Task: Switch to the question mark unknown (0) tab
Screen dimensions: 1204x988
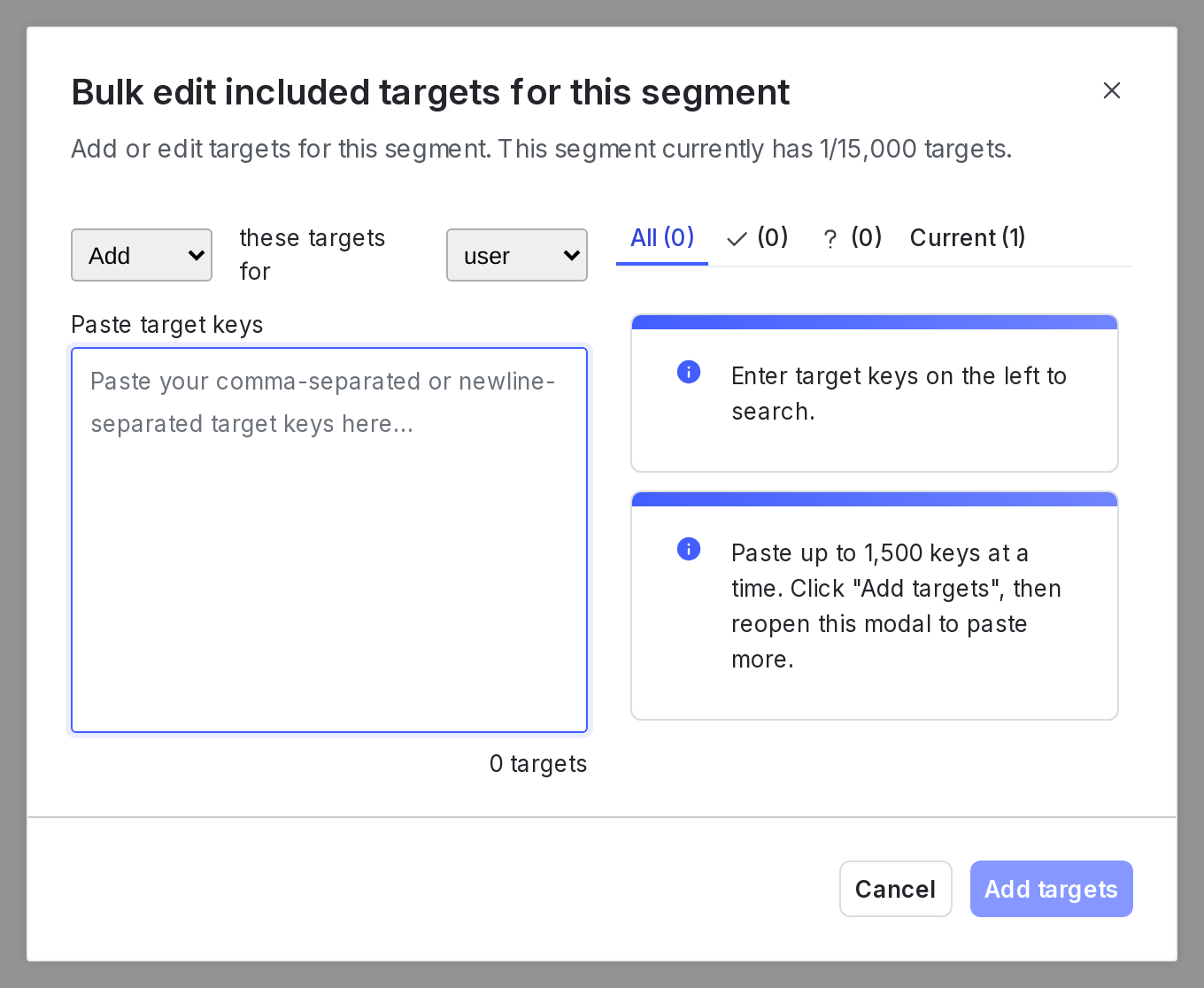Action: pyautogui.click(x=852, y=237)
